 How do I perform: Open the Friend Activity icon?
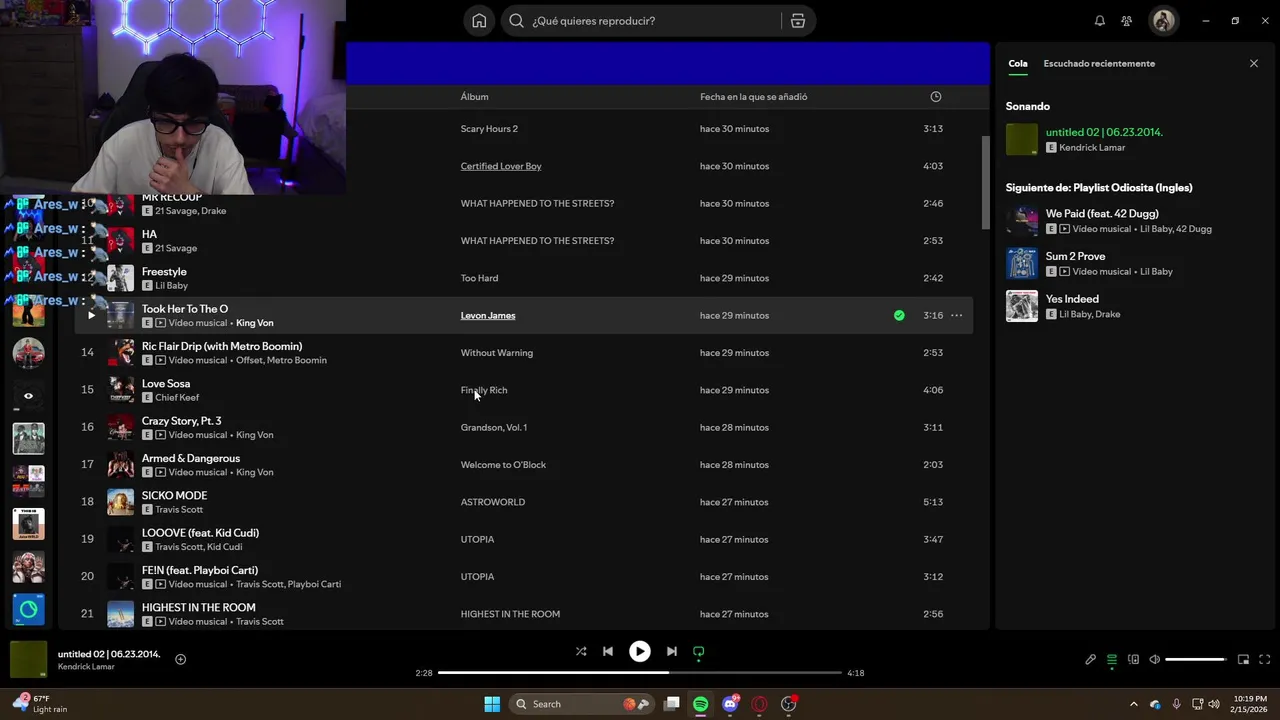[1127, 21]
